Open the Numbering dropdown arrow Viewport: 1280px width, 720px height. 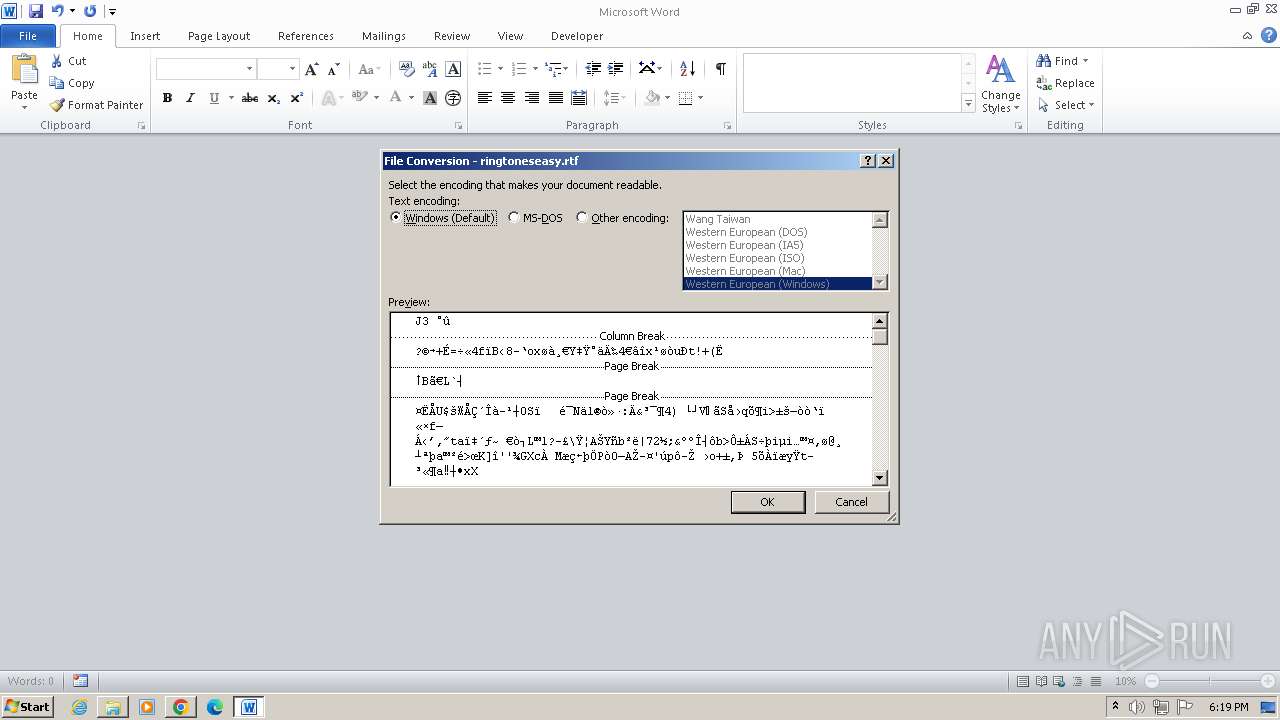point(535,69)
